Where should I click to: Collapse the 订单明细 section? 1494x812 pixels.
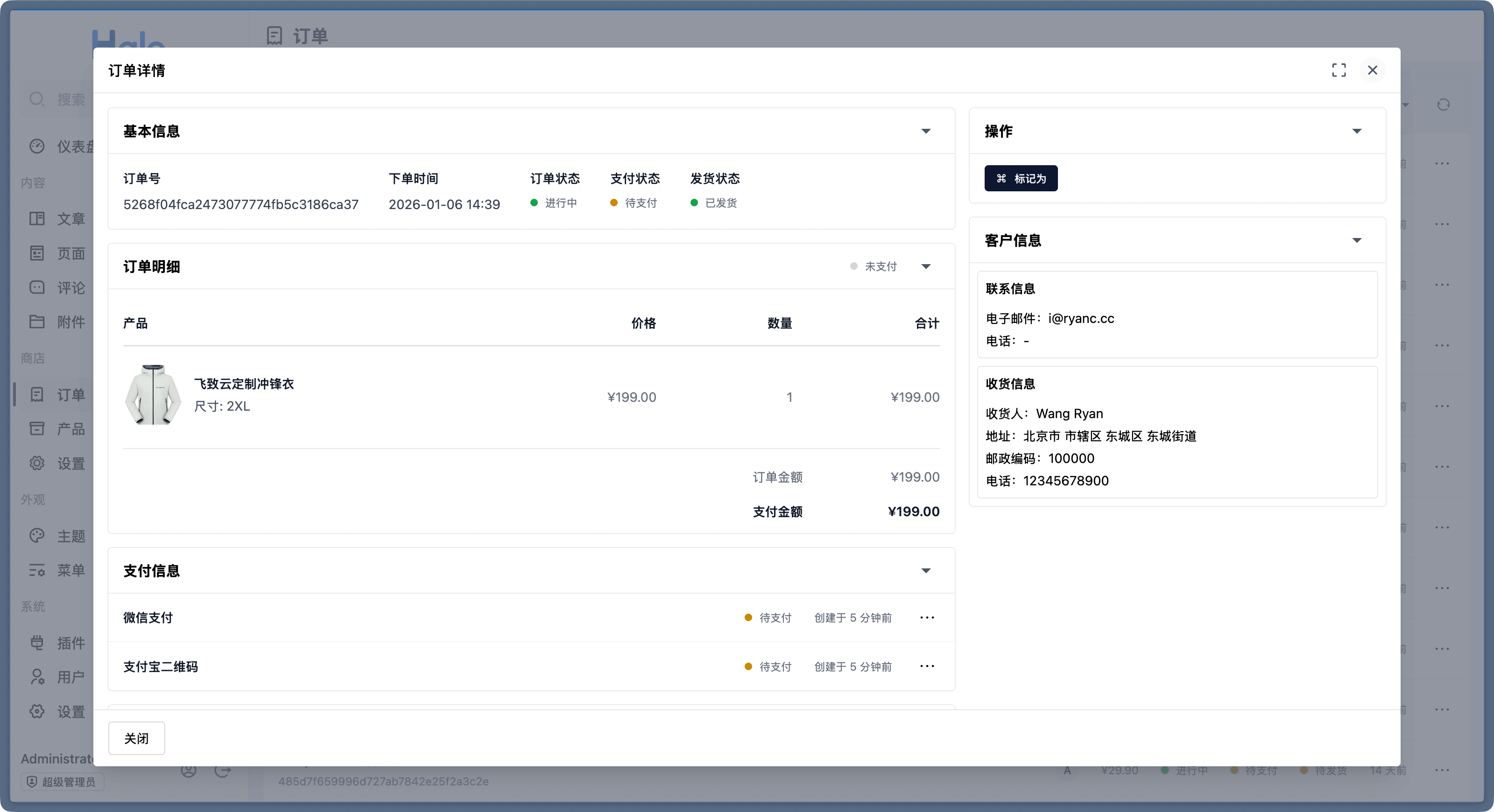(926, 266)
